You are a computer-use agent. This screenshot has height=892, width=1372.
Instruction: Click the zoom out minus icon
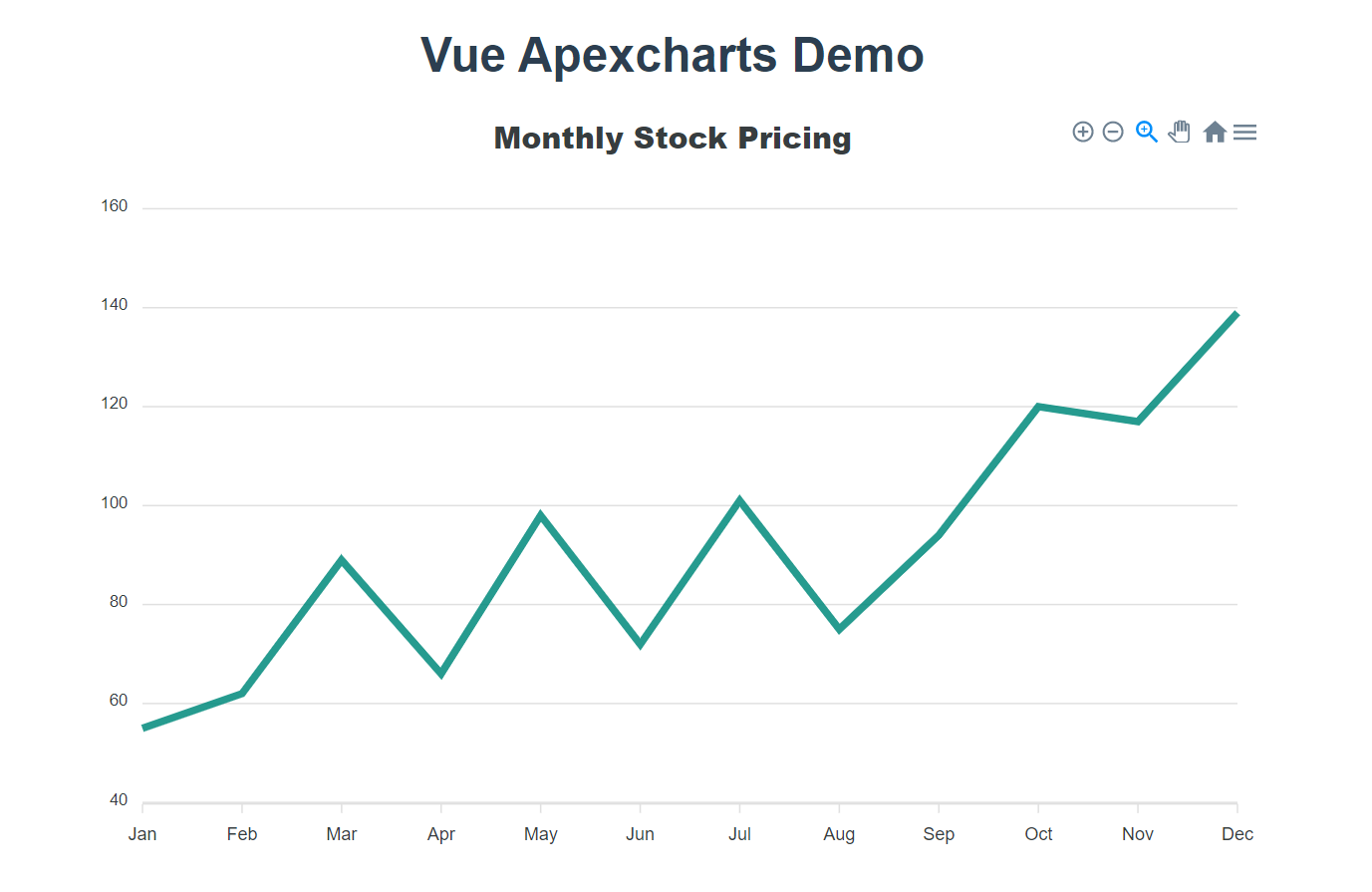(1114, 132)
